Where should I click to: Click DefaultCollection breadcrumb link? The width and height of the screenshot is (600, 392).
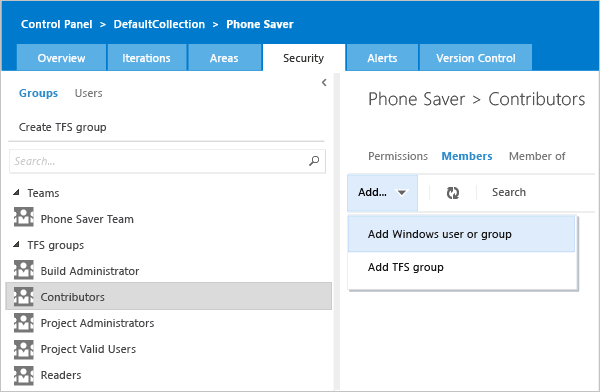[159, 24]
